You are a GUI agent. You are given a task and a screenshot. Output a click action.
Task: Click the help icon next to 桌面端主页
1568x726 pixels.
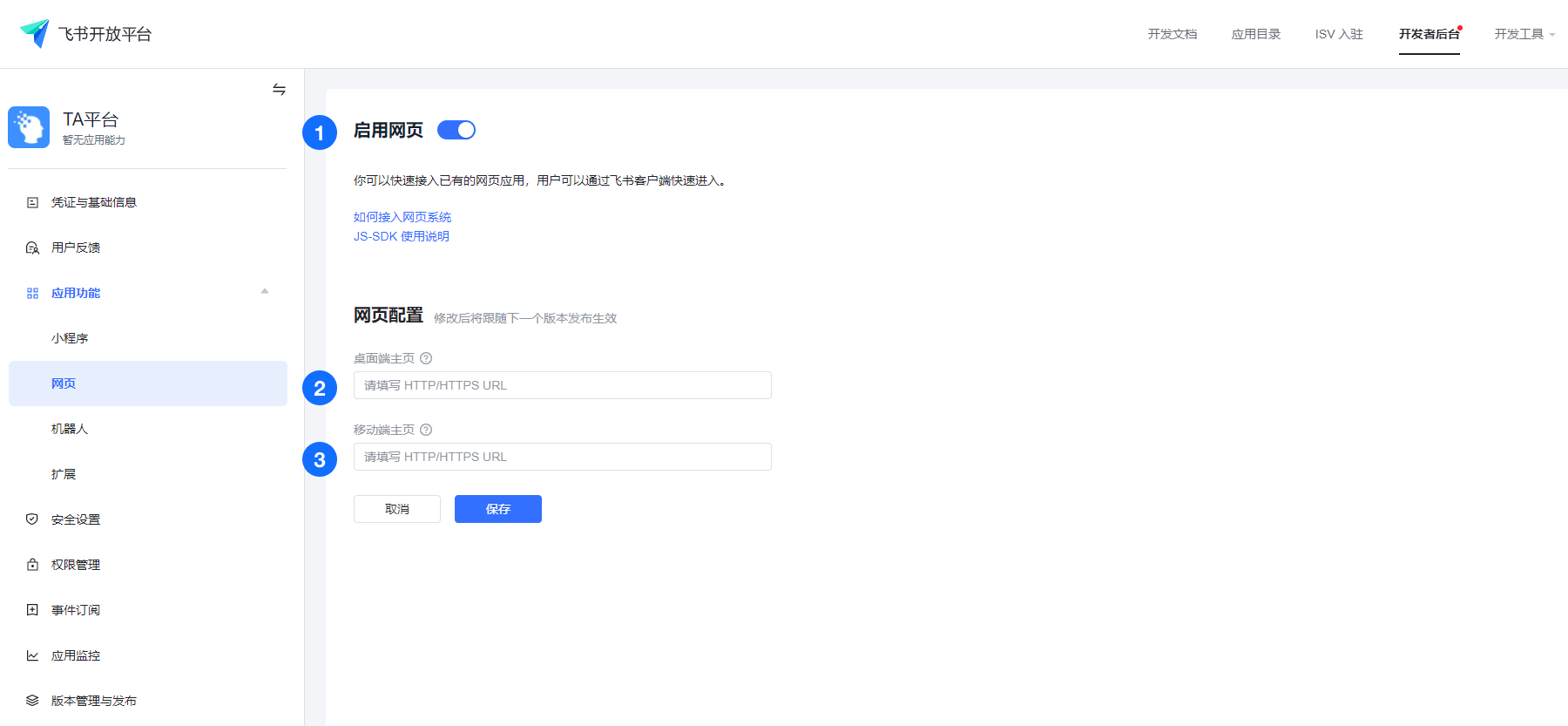(426, 358)
